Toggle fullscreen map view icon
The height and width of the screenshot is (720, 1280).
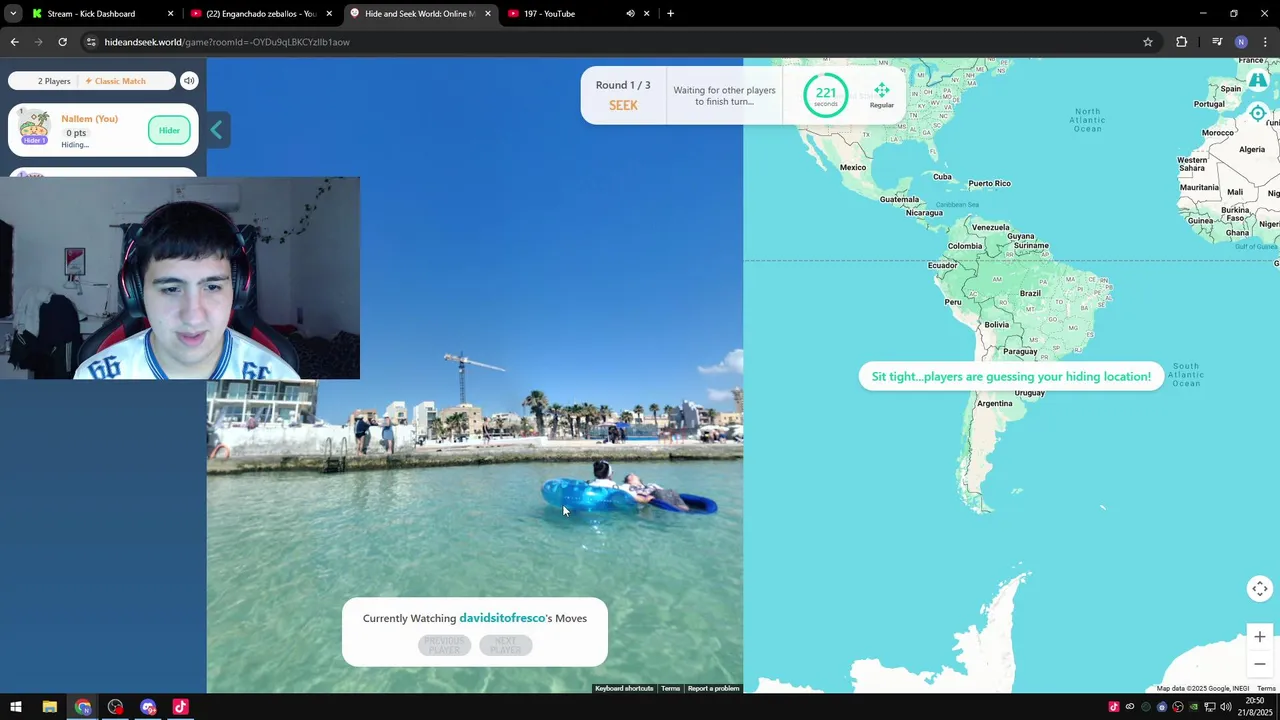click(1259, 588)
